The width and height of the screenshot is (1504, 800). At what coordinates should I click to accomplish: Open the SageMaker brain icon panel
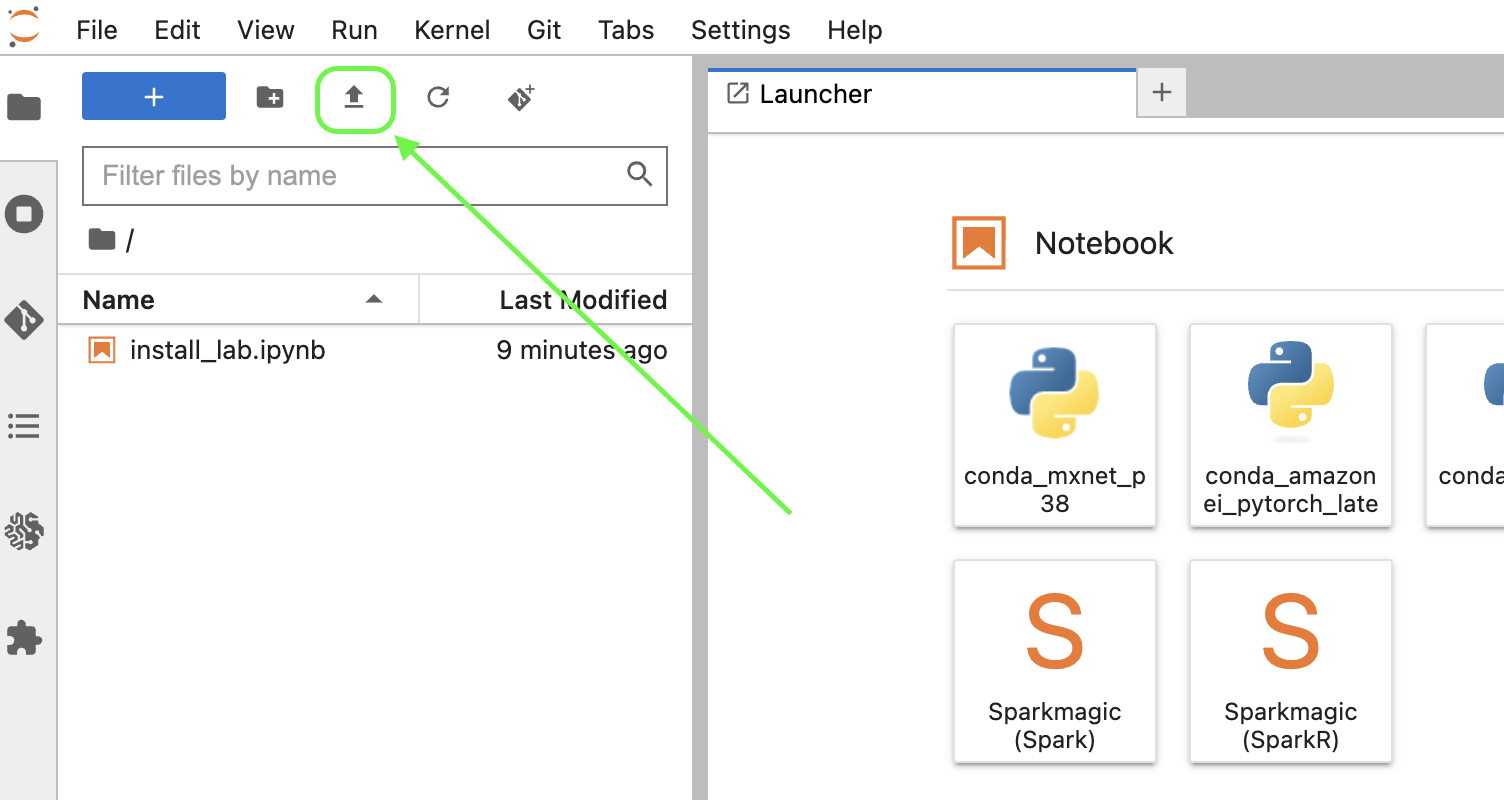click(24, 532)
